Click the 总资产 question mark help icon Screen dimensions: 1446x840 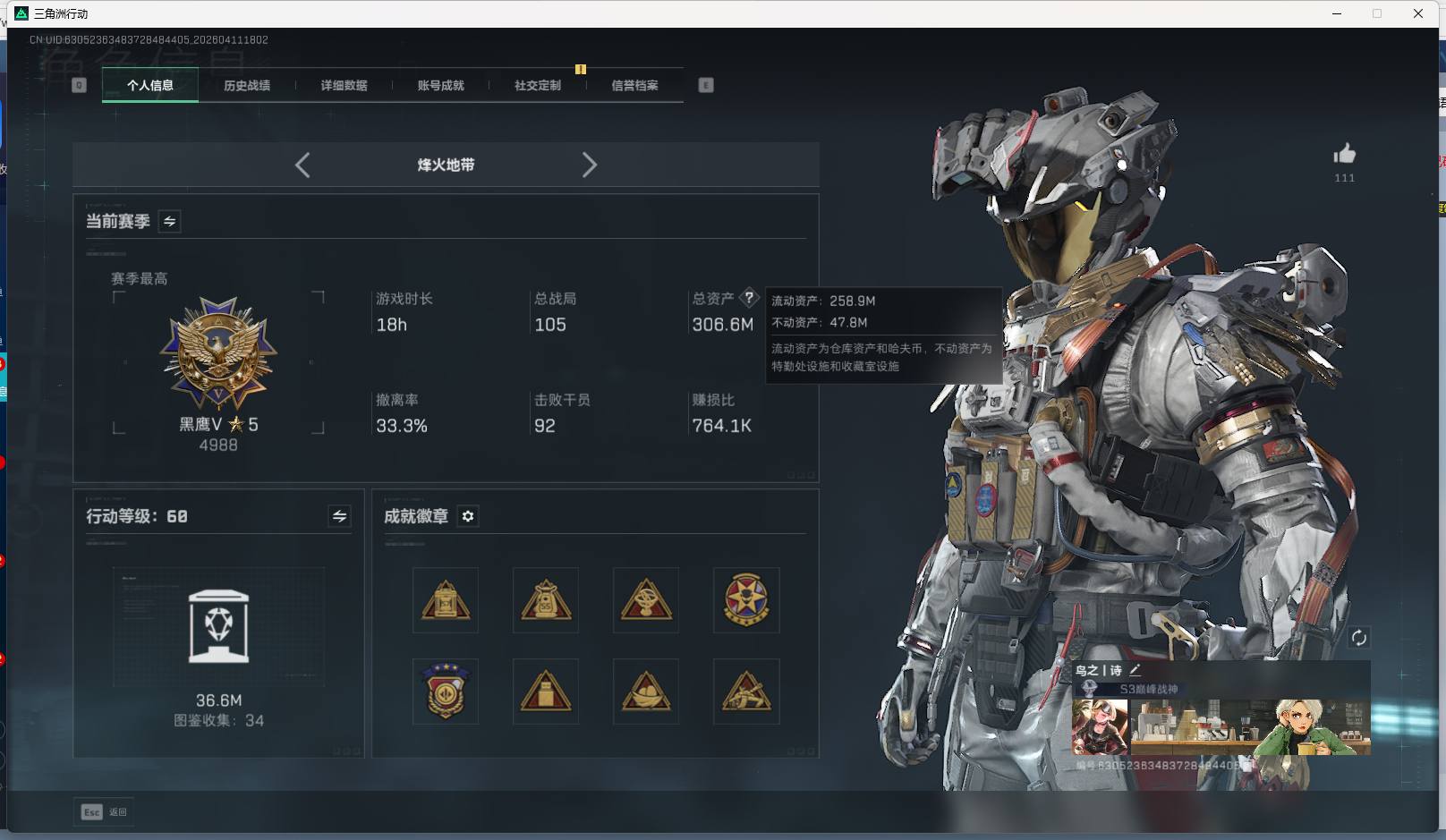tap(749, 298)
